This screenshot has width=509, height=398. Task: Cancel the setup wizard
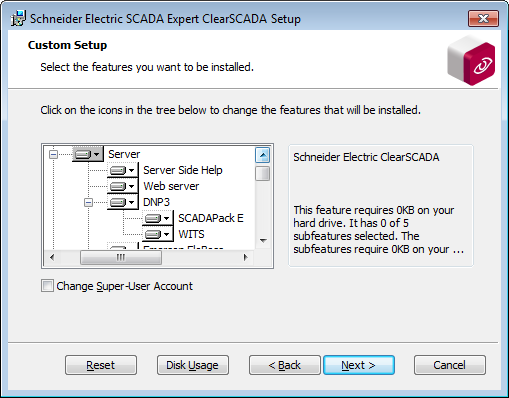(450, 365)
